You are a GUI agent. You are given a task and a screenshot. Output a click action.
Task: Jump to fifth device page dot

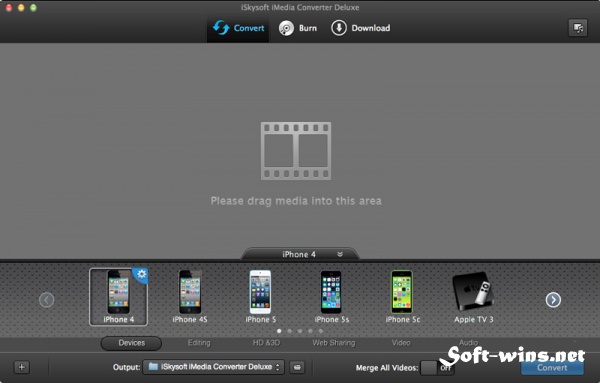click(321, 331)
